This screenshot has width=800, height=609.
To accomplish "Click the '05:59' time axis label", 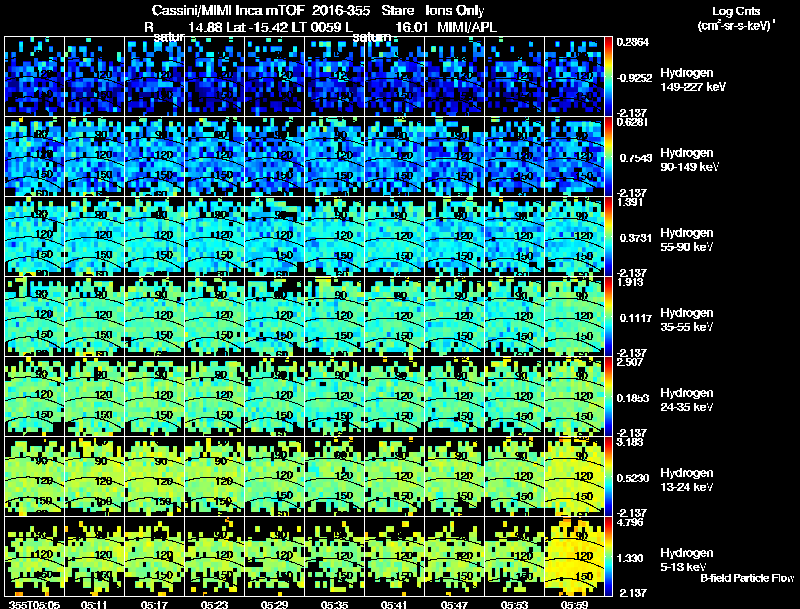I will point(573,604).
